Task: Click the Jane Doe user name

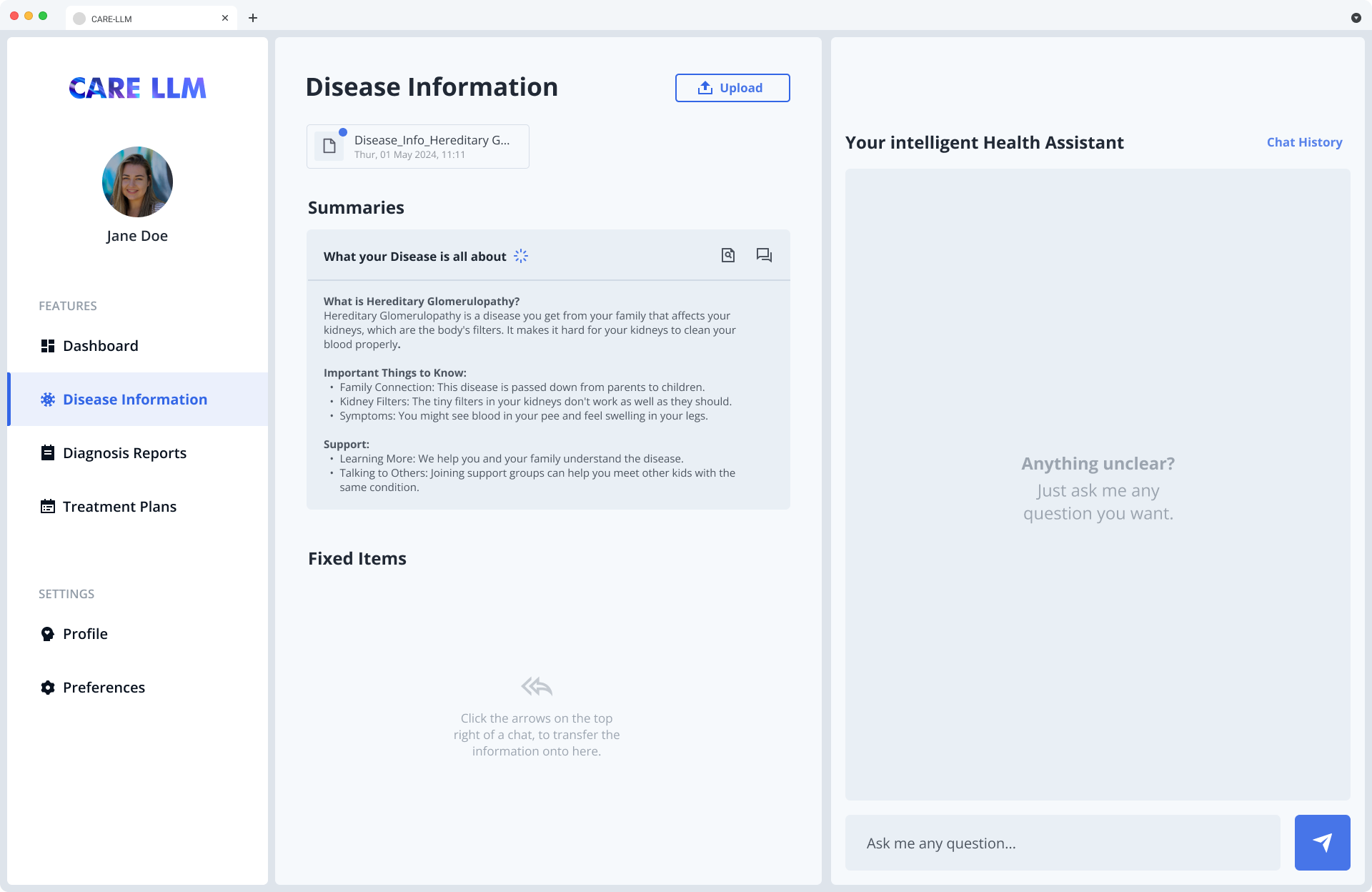Action: pyautogui.click(x=137, y=236)
